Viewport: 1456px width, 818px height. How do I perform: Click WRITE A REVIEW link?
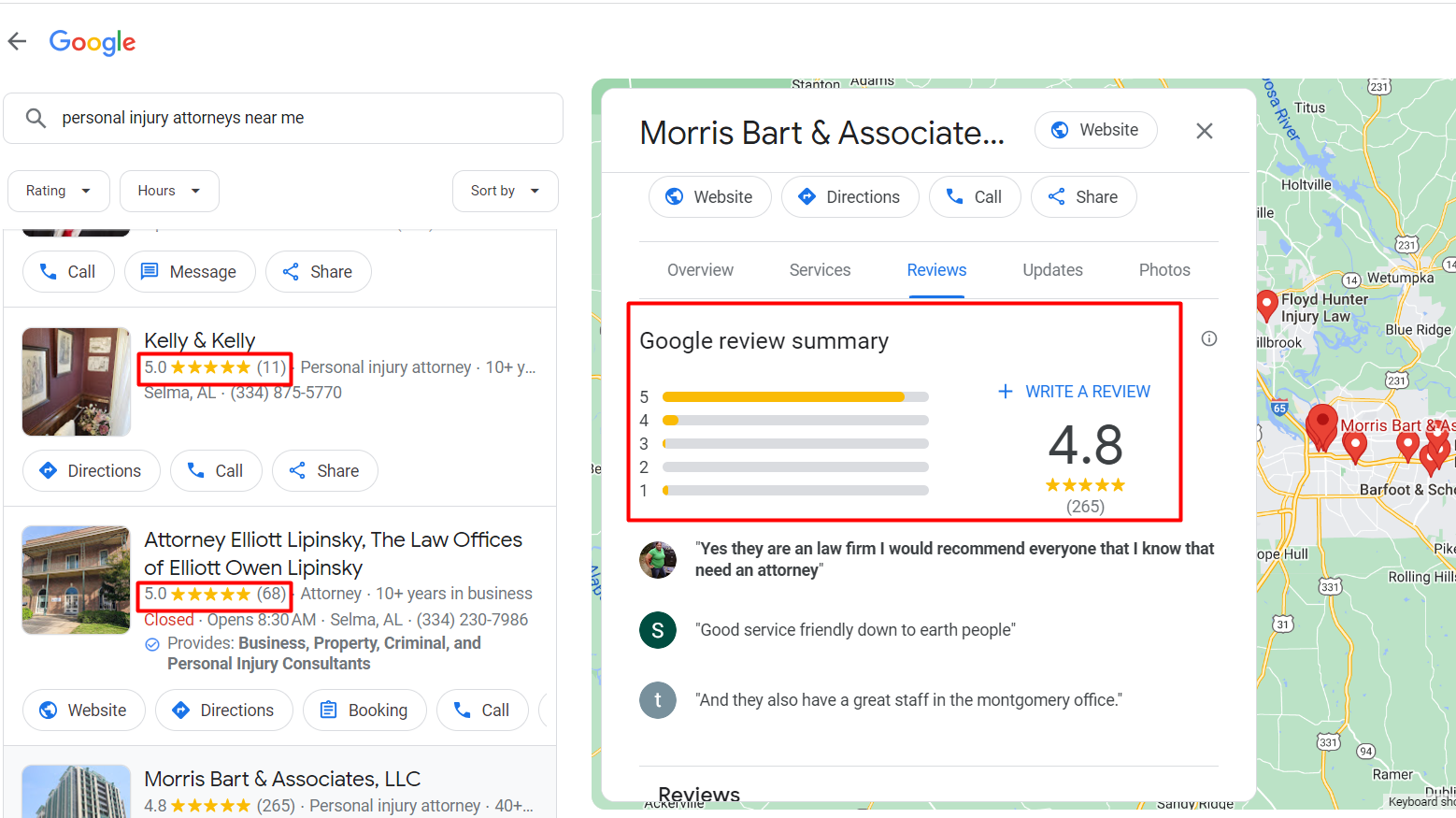(1075, 392)
